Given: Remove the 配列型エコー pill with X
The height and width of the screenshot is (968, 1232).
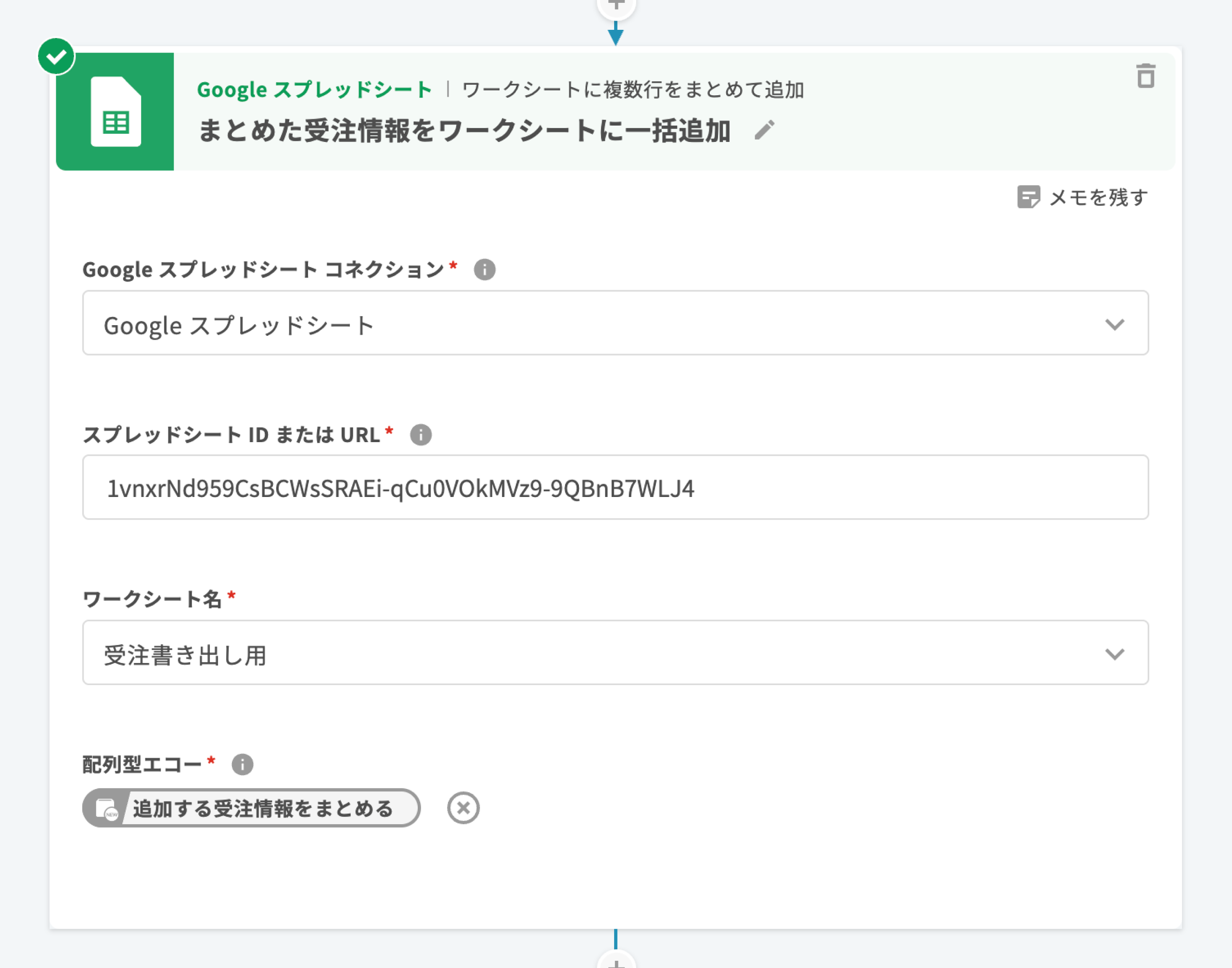Looking at the screenshot, I should coord(463,808).
